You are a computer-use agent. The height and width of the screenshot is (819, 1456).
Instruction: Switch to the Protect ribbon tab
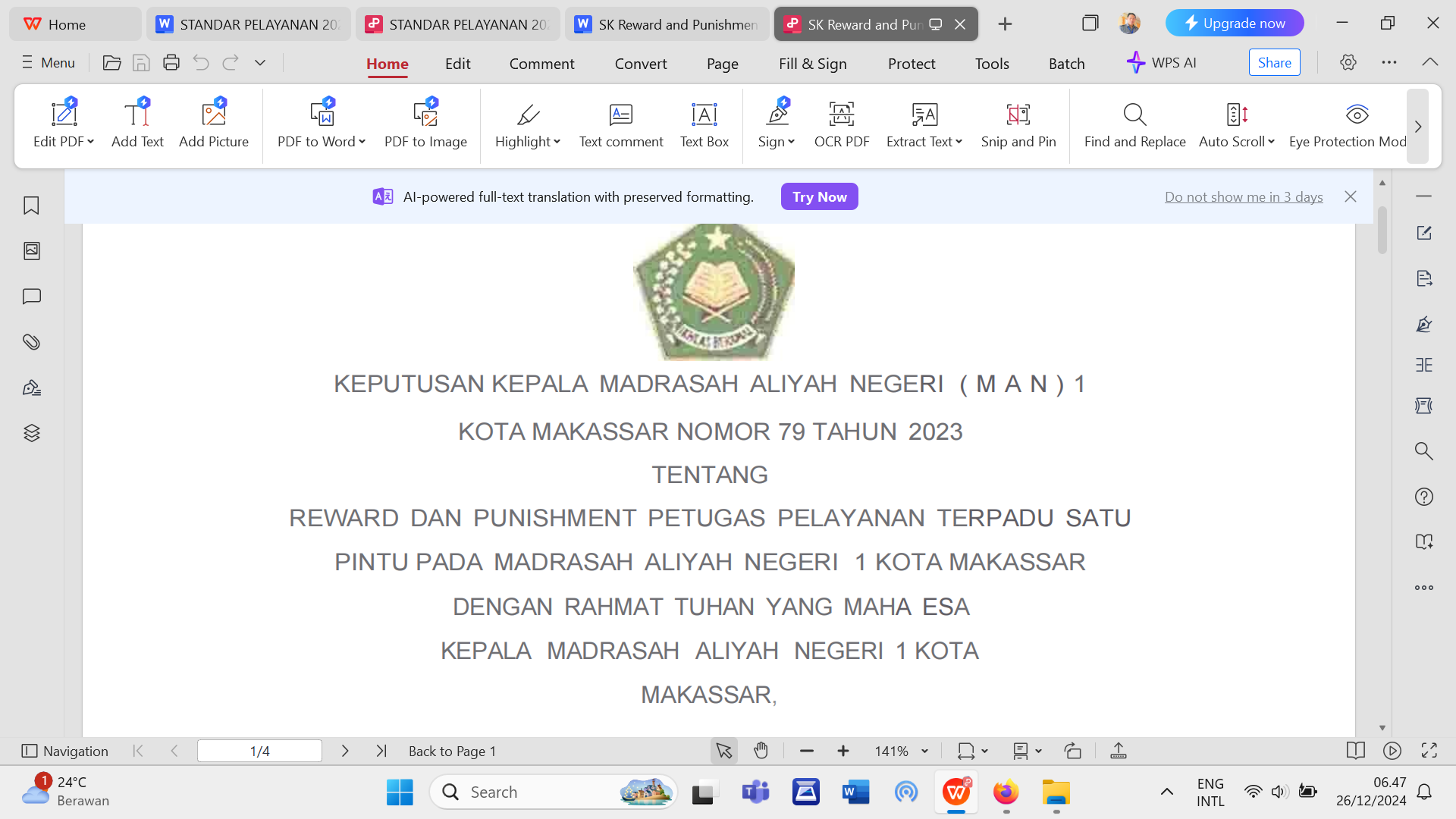(912, 64)
